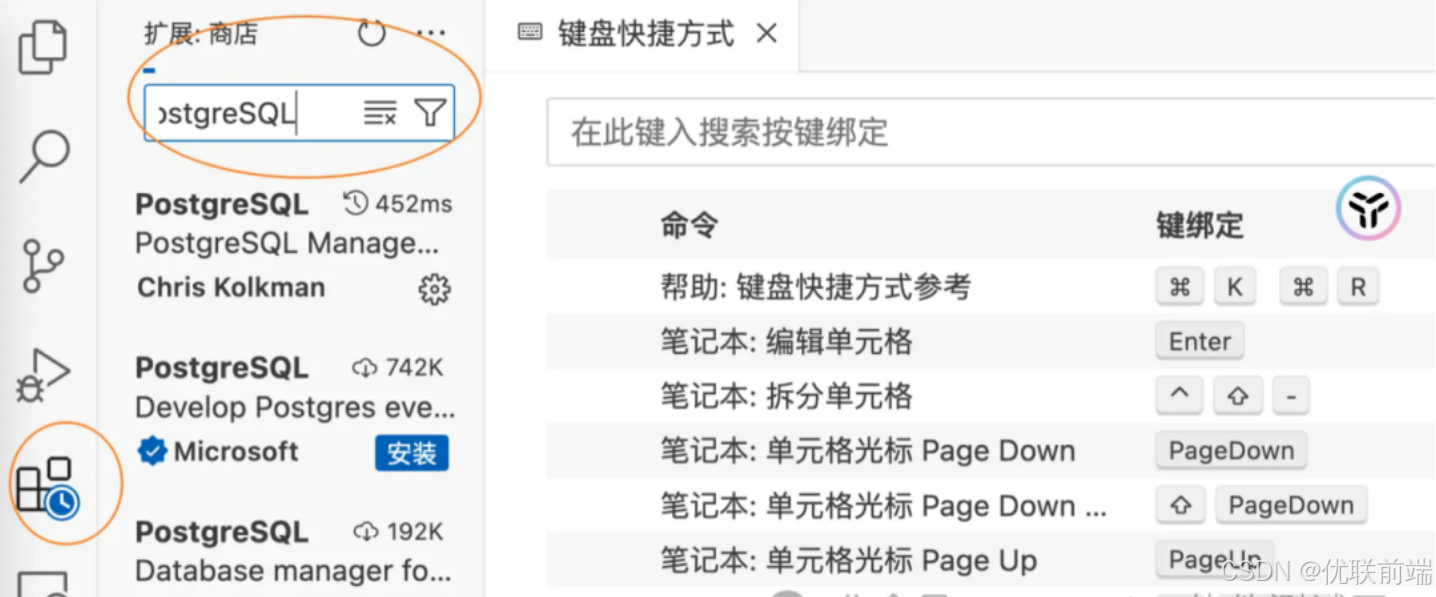Select 笔记本: 单元格光标 Page Down with PageDown key
The width and height of the screenshot is (1436, 597).
click(x=990, y=451)
